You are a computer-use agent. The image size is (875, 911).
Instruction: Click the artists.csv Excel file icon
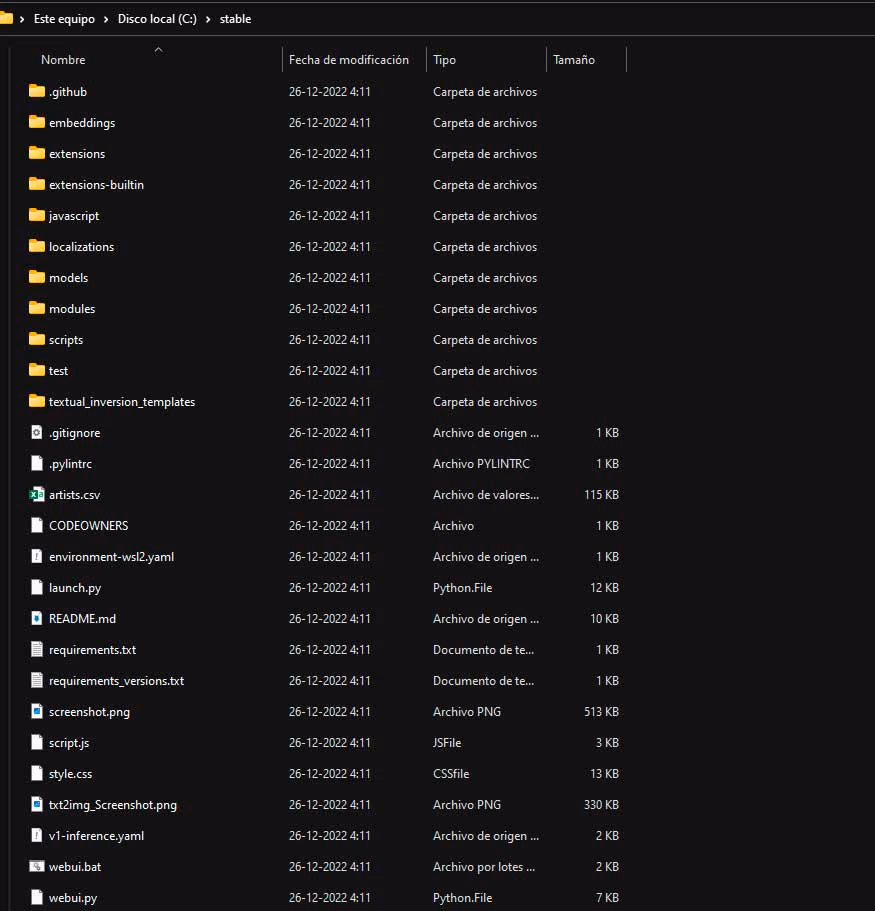coord(37,494)
